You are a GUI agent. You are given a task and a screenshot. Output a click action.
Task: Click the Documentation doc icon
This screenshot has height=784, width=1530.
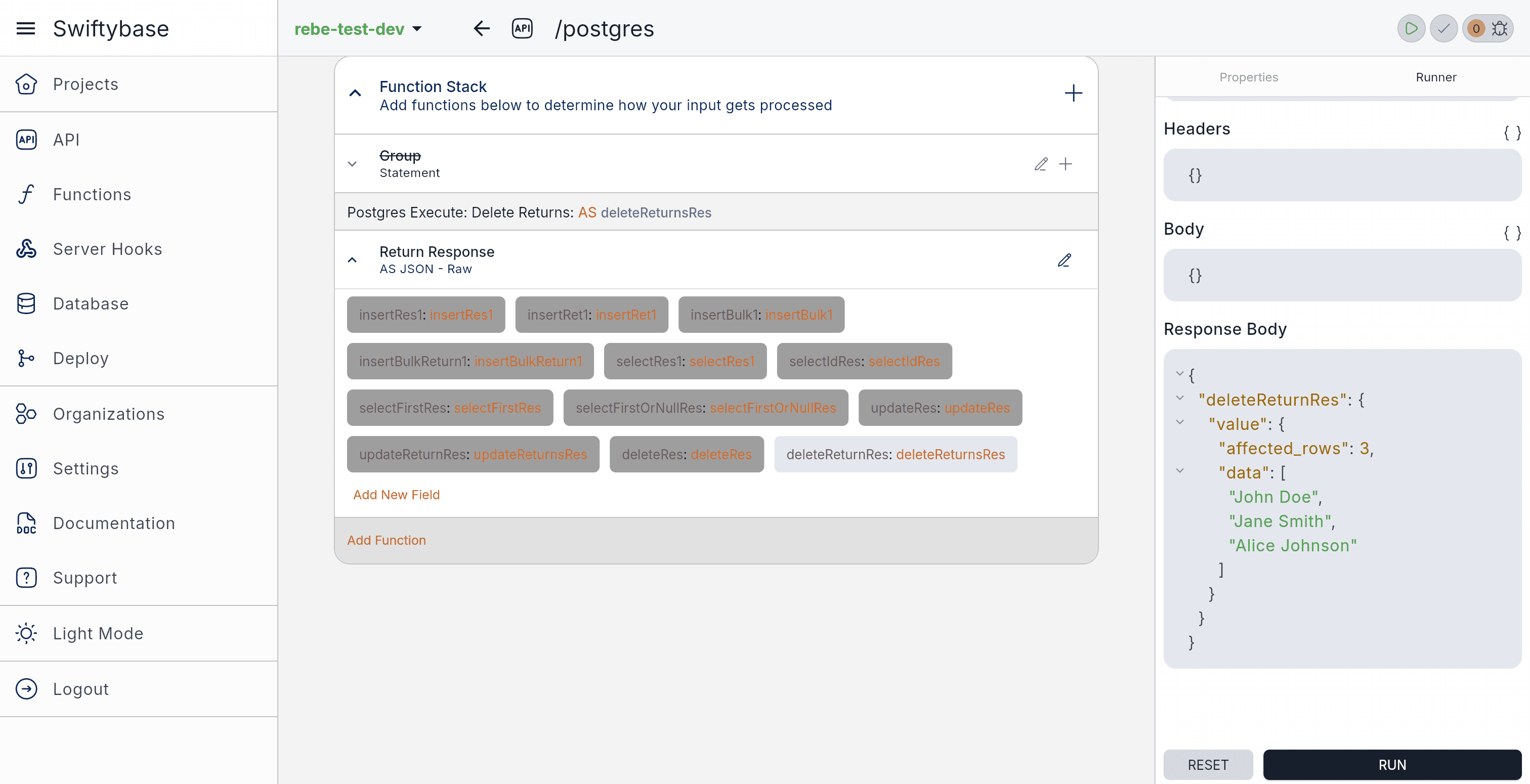point(26,524)
